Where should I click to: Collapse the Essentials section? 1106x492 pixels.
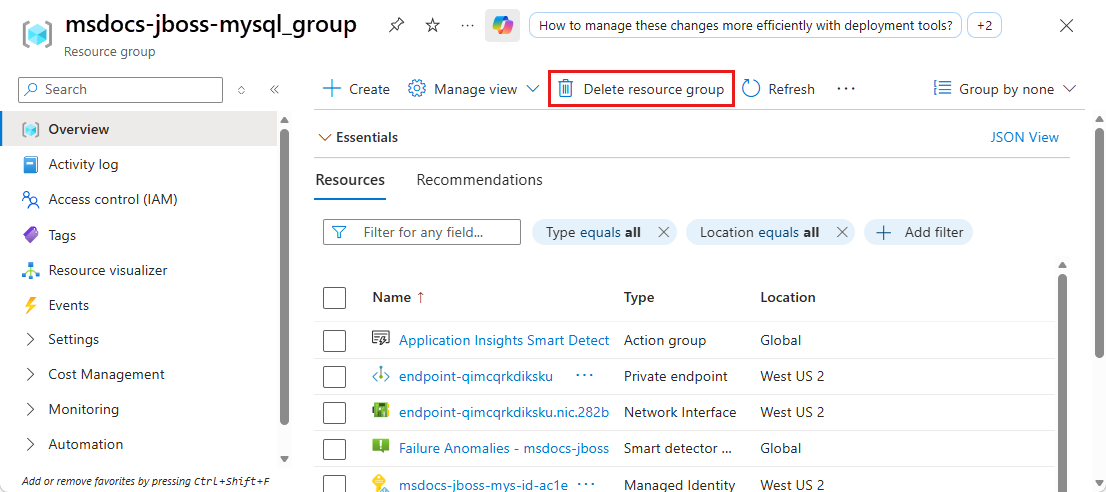(358, 137)
